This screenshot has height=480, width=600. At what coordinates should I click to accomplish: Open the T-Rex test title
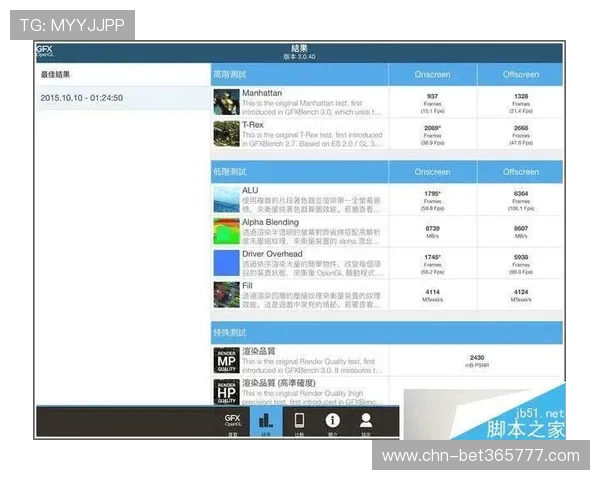click(x=253, y=125)
